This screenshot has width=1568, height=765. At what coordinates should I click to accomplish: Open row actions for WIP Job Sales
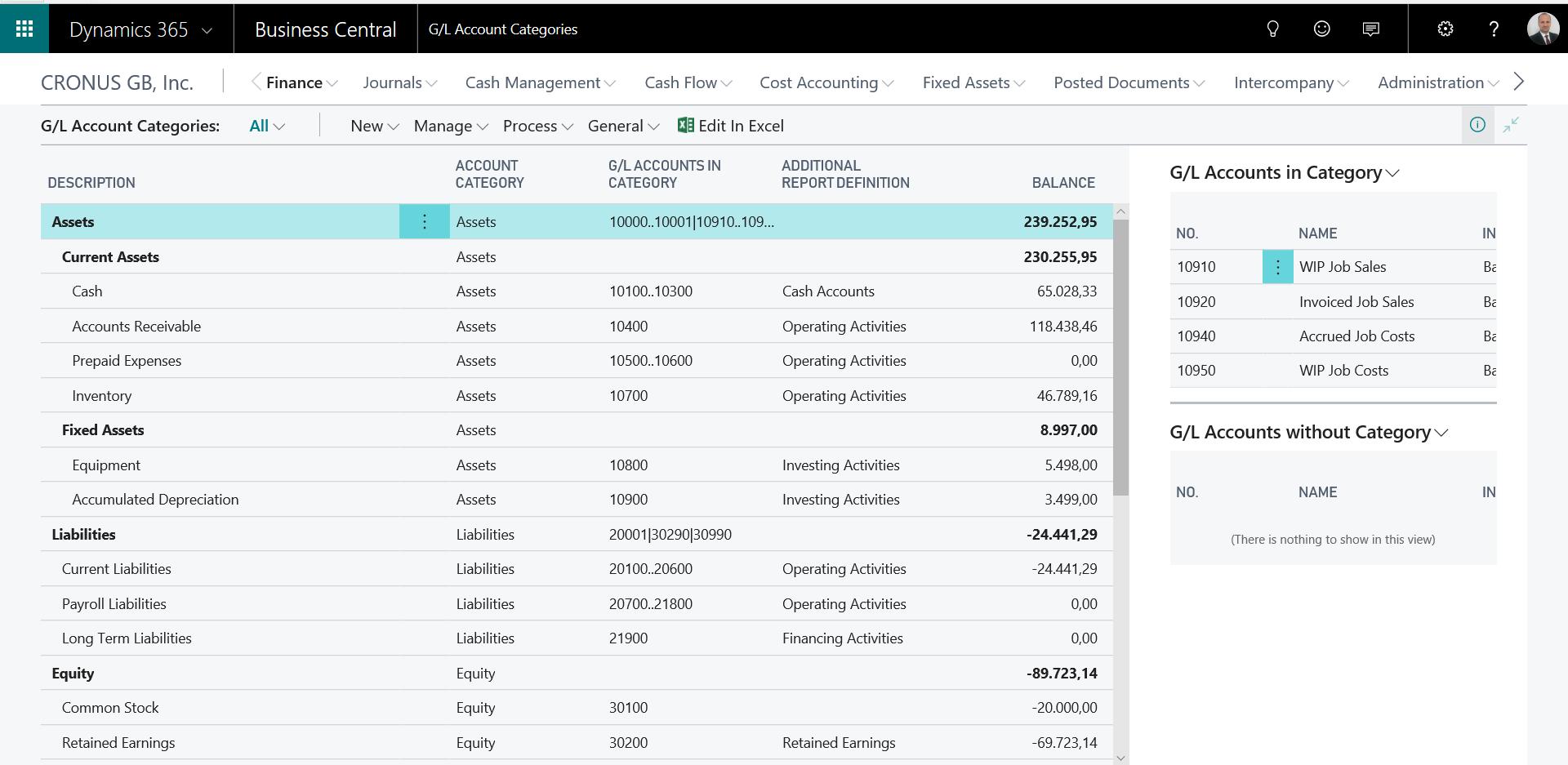tap(1278, 267)
